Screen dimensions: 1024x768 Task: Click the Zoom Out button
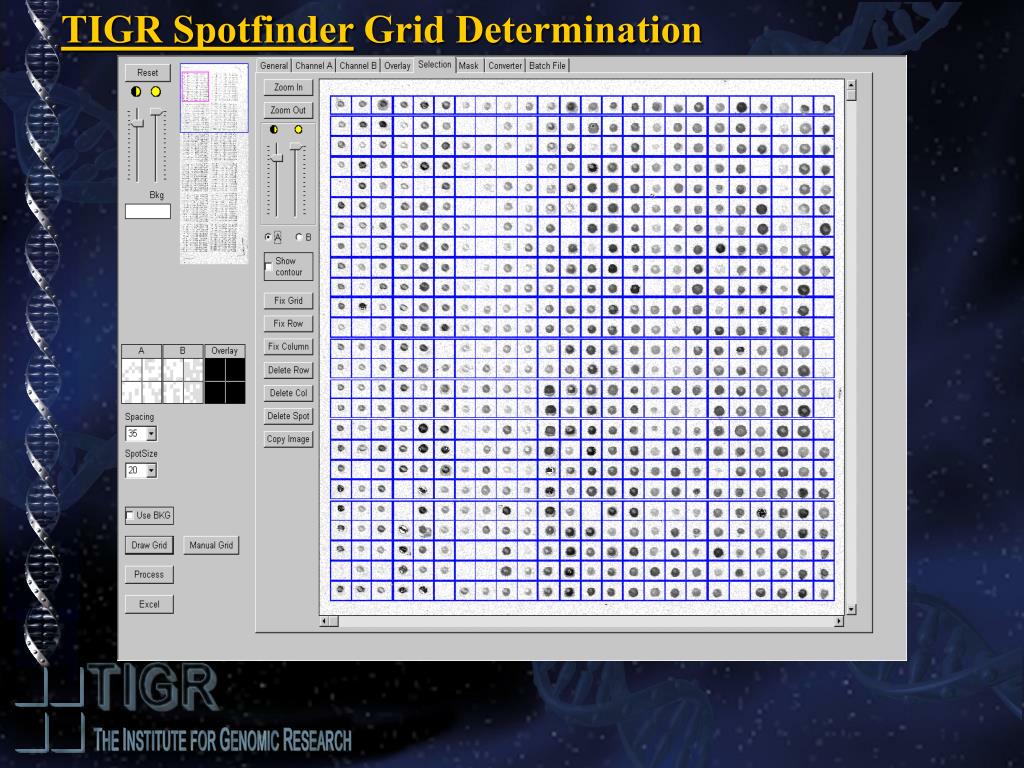click(288, 110)
